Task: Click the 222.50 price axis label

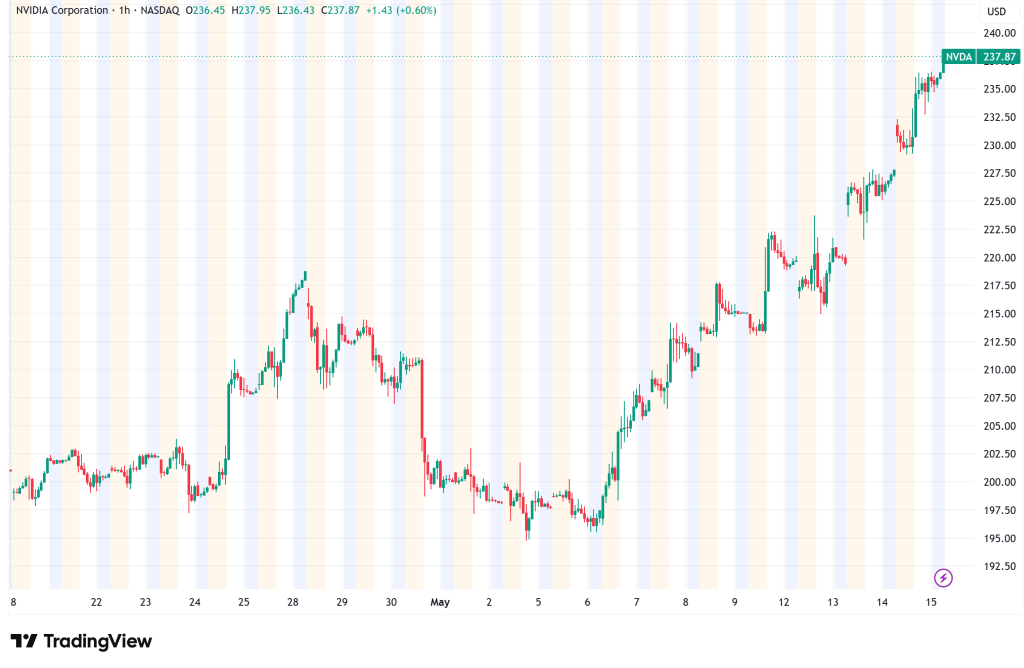Action: 999,230
